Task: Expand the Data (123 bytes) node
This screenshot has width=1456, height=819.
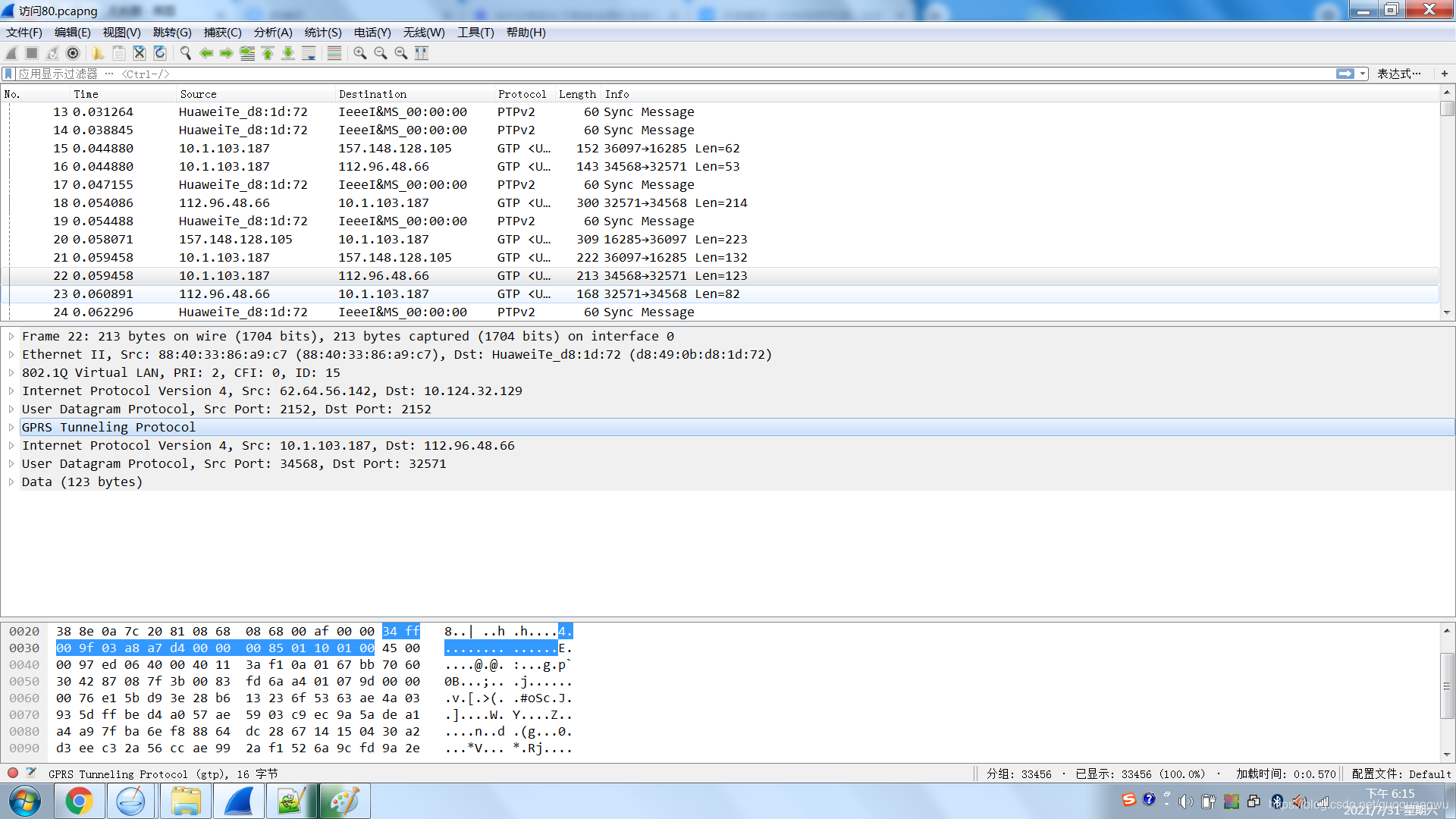Action: (x=11, y=482)
